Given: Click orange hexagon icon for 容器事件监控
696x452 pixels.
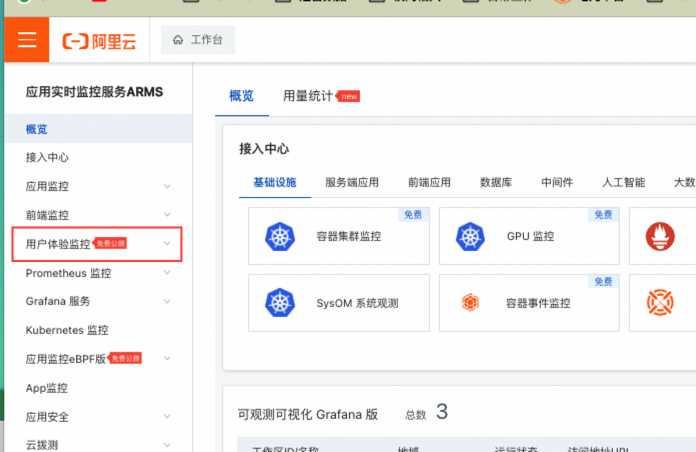Looking at the screenshot, I should (x=471, y=303).
